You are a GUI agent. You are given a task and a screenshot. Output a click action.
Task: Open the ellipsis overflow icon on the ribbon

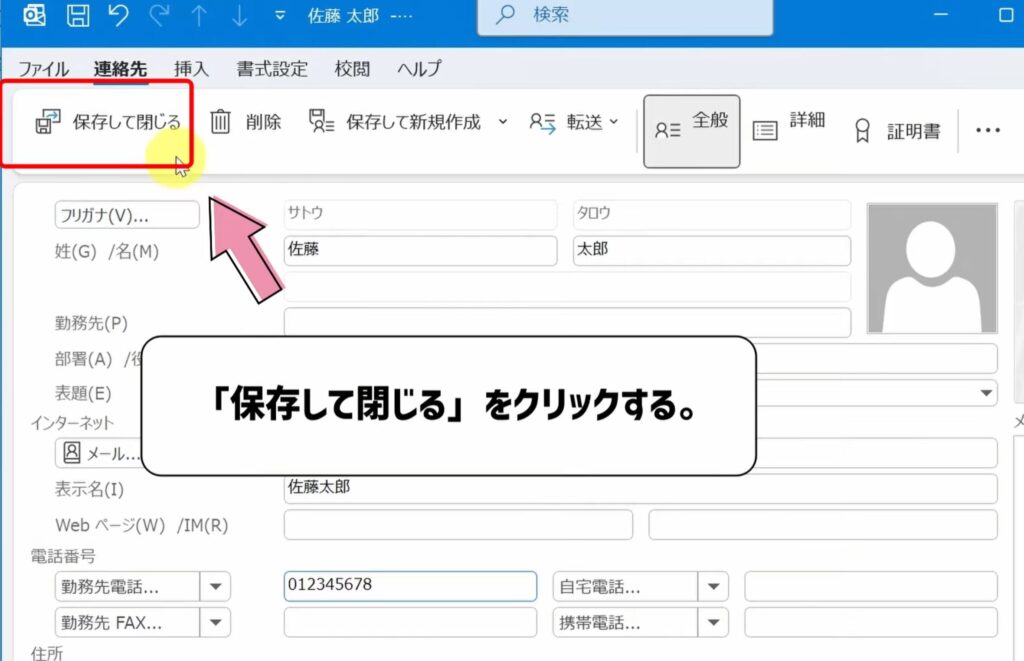pos(988,129)
